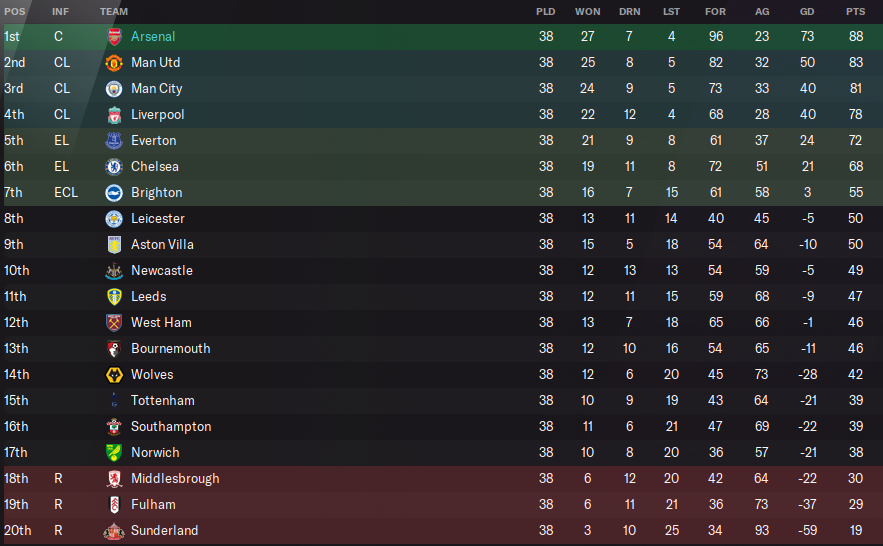Click the Everton club badge

(x=114, y=141)
